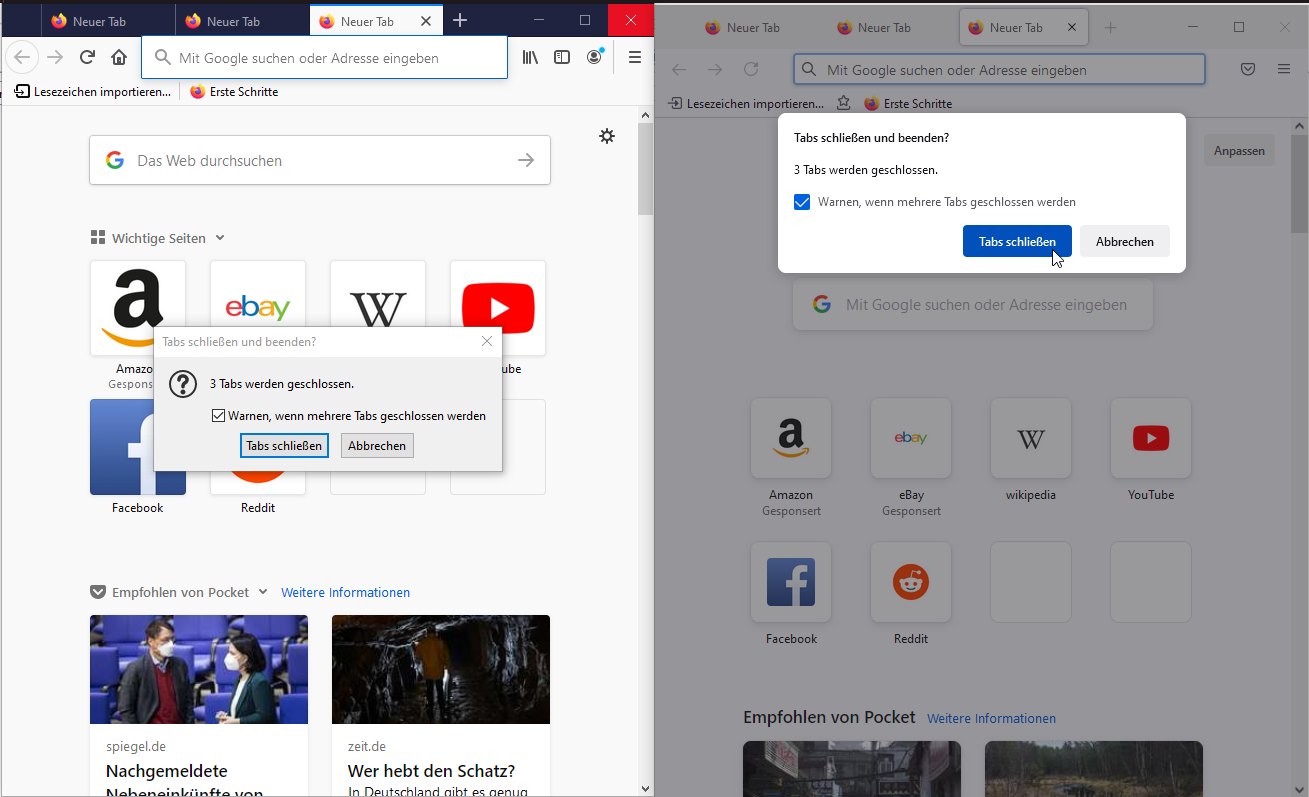Click the star bookmark icon beside 'Erste Schritte'
The height and width of the screenshot is (797, 1309).
(843, 103)
